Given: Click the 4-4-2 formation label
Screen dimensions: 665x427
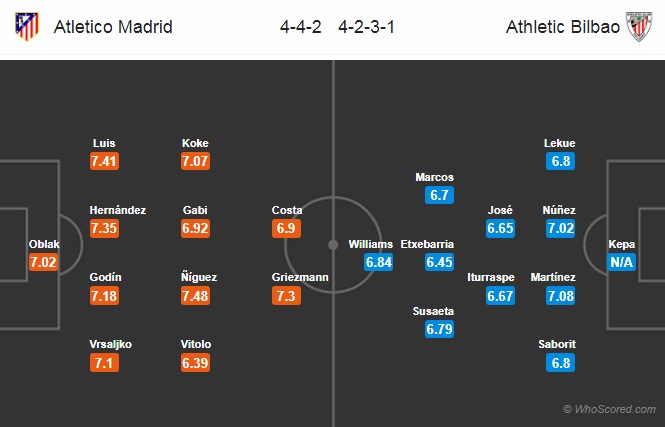Looking at the screenshot, I should pyautogui.click(x=300, y=27).
